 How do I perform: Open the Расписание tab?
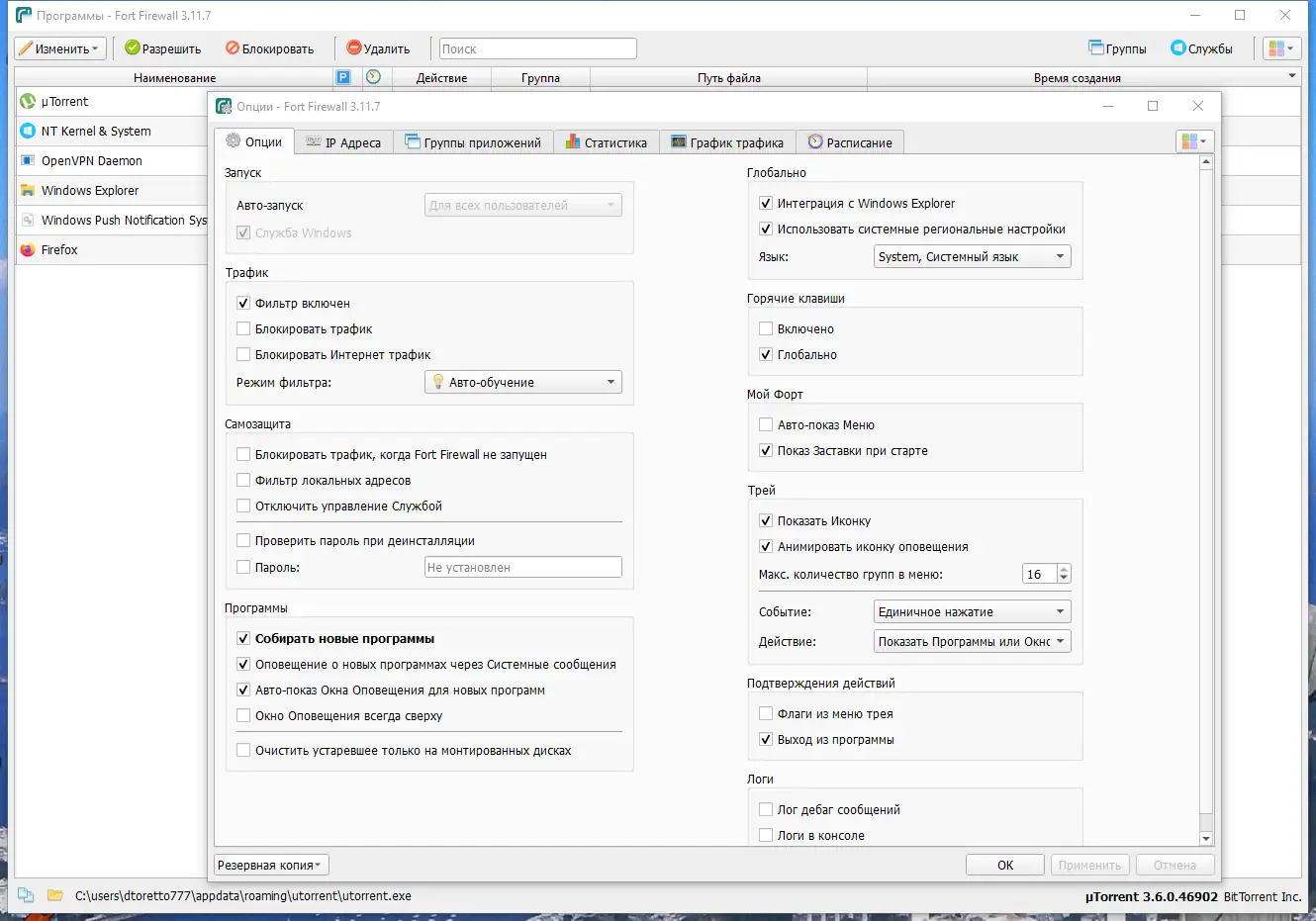pos(850,142)
